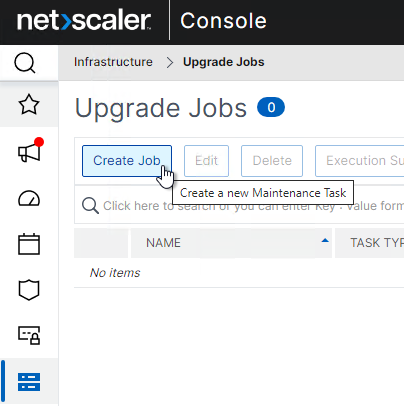Open the search icon in sidebar
The height and width of the screenshot is (406, 404).
(x=25, y=63)
